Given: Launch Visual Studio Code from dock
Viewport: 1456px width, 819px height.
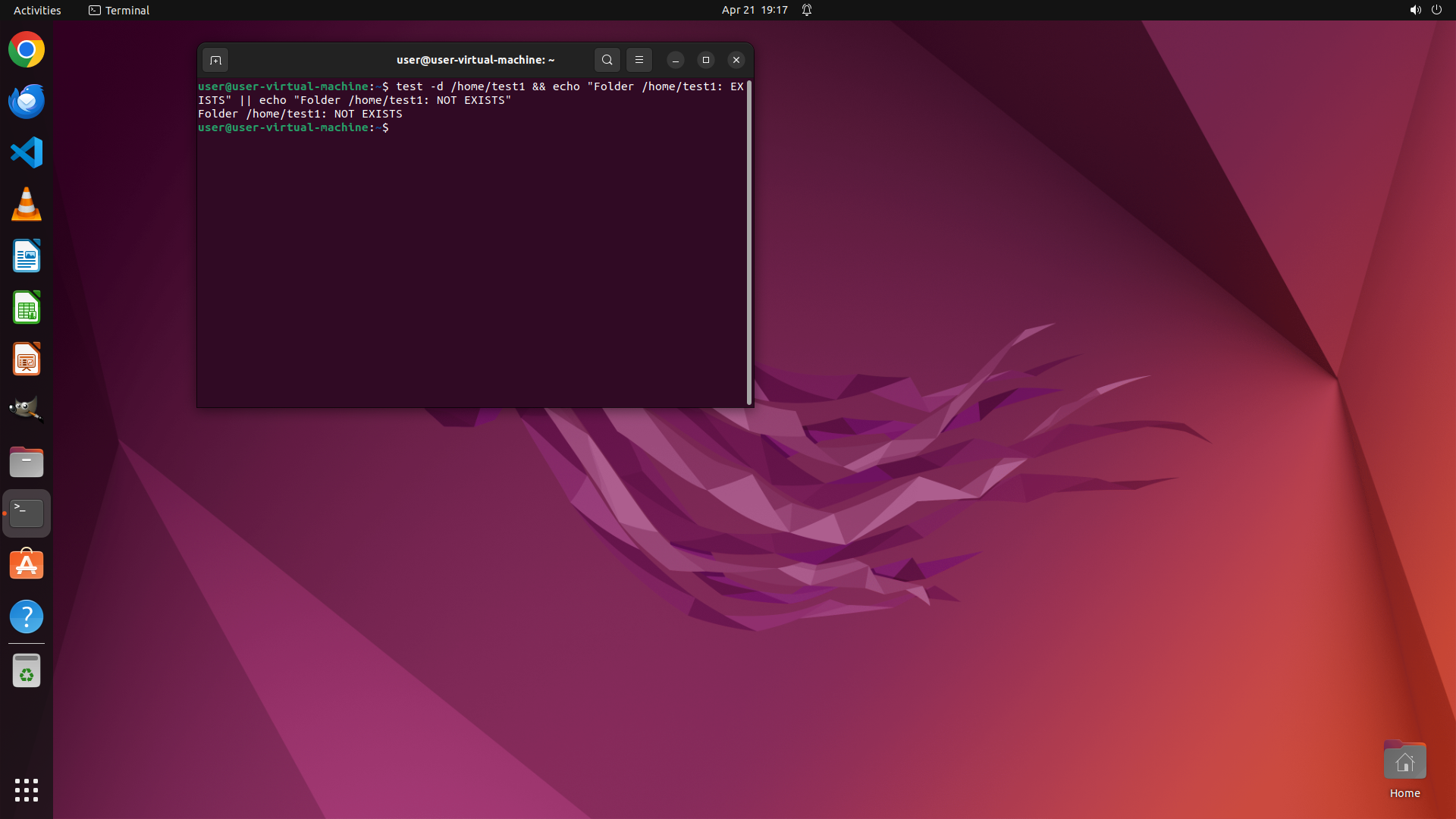Looking at the screenshot, I should [x=27, y=152].
